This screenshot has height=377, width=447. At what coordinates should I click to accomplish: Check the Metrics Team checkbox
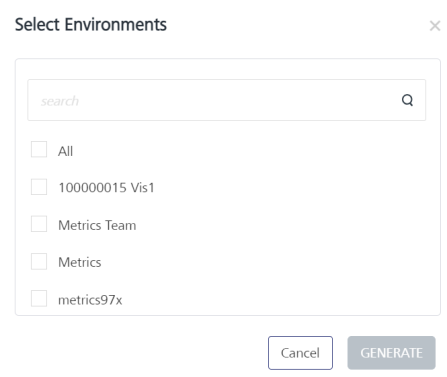pos(39,224)
